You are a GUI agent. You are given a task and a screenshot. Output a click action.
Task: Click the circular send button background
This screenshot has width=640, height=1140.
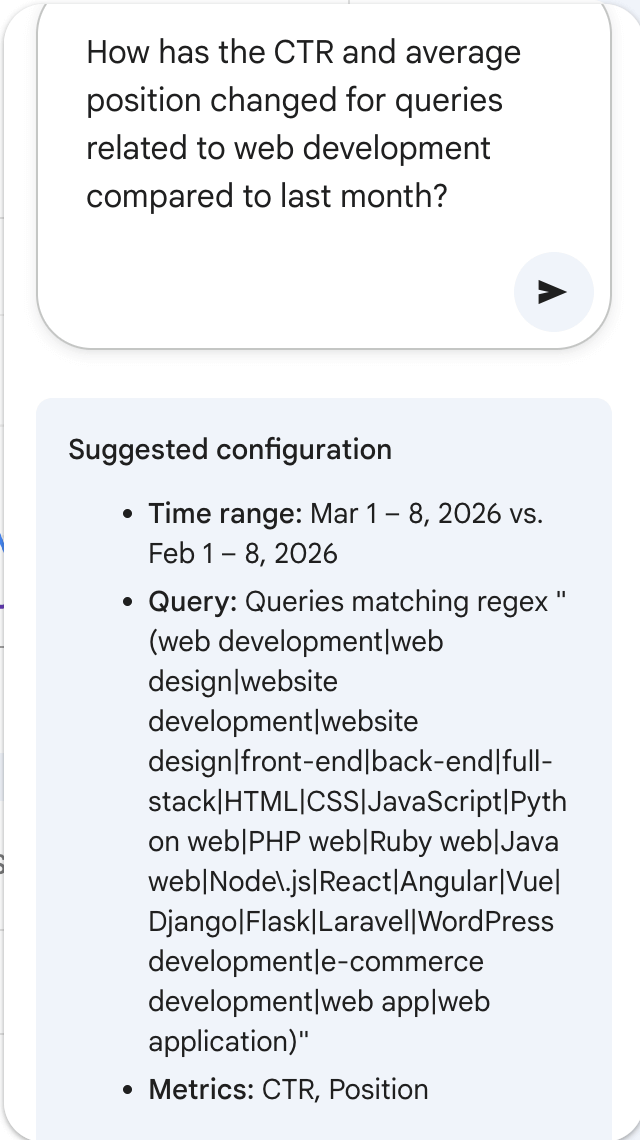click(553, 291)
